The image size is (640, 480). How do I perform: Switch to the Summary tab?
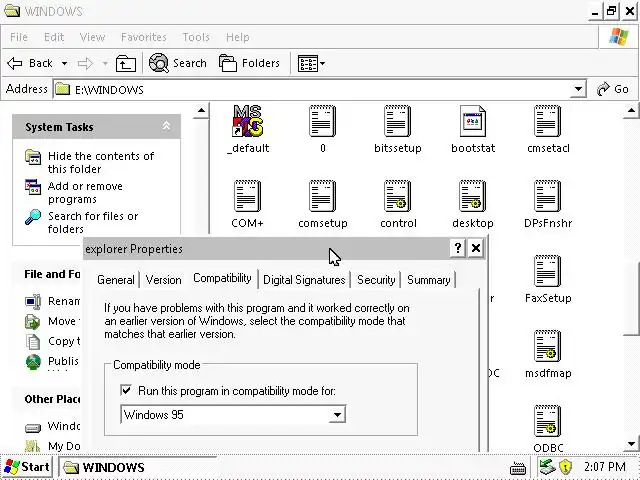pos(429,280)
